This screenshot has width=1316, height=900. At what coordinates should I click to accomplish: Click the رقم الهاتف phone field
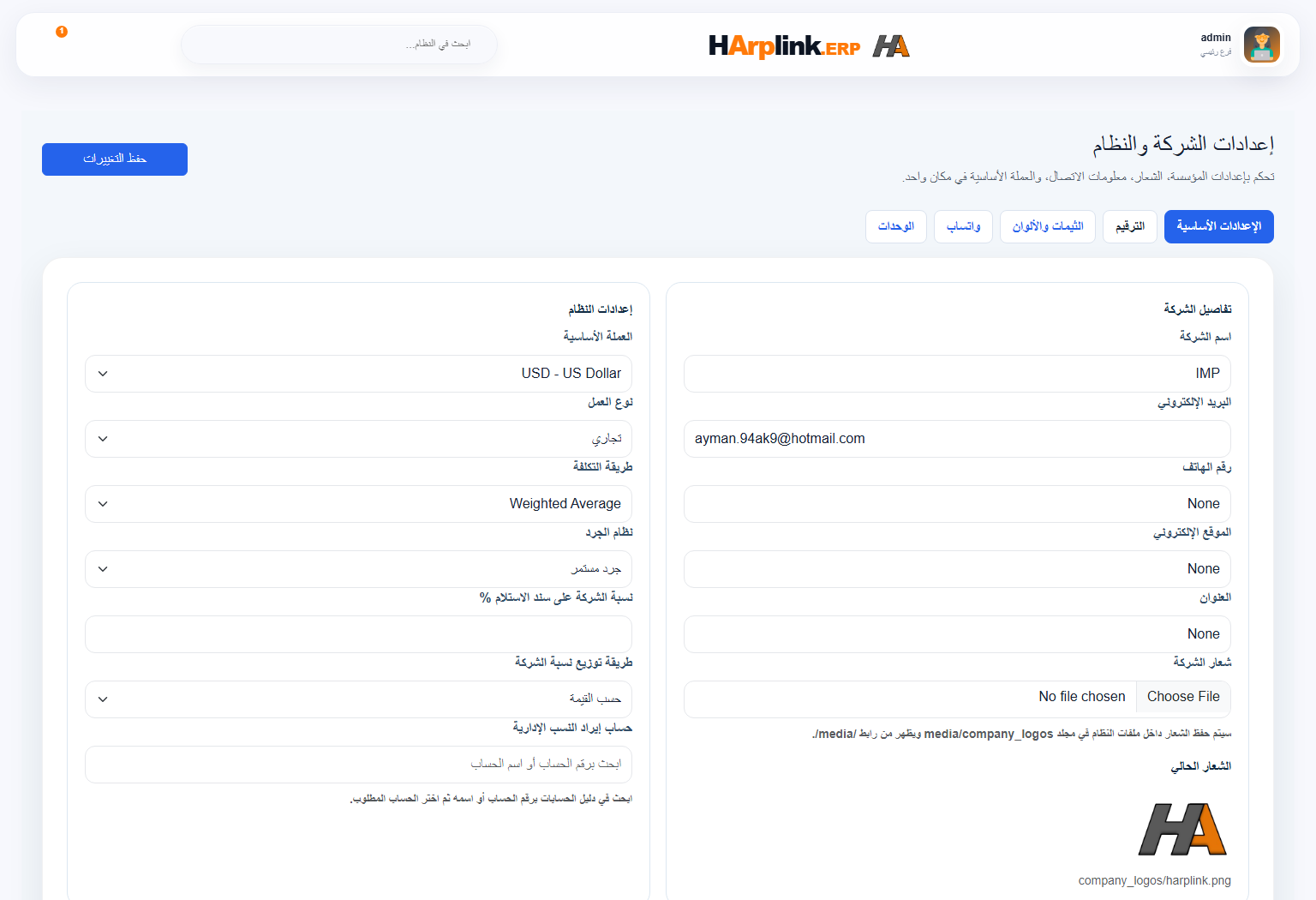(957, 504)
